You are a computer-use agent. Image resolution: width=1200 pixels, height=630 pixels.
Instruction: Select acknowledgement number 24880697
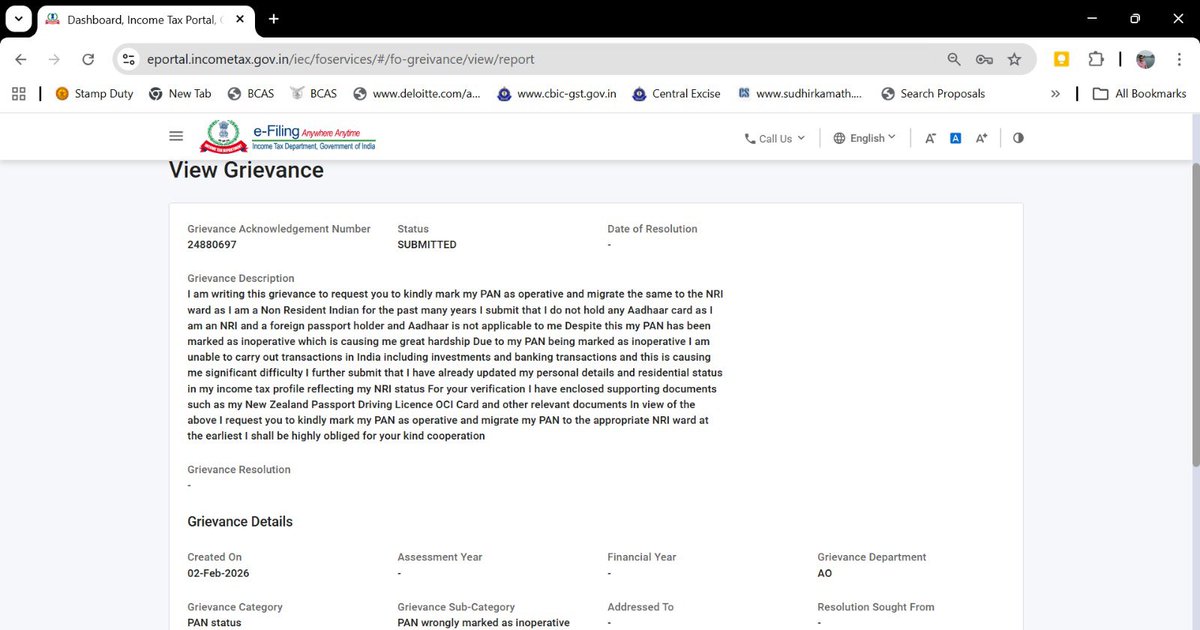[212, 244]
